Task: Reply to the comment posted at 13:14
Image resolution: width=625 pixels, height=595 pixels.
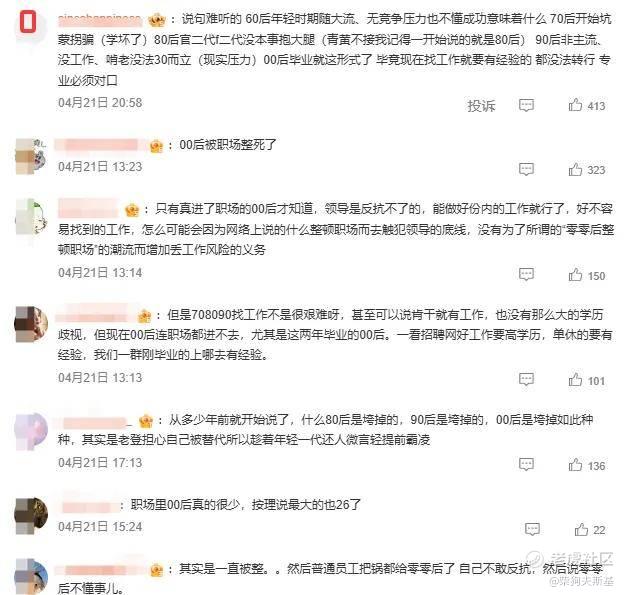Action: point(526,274)
